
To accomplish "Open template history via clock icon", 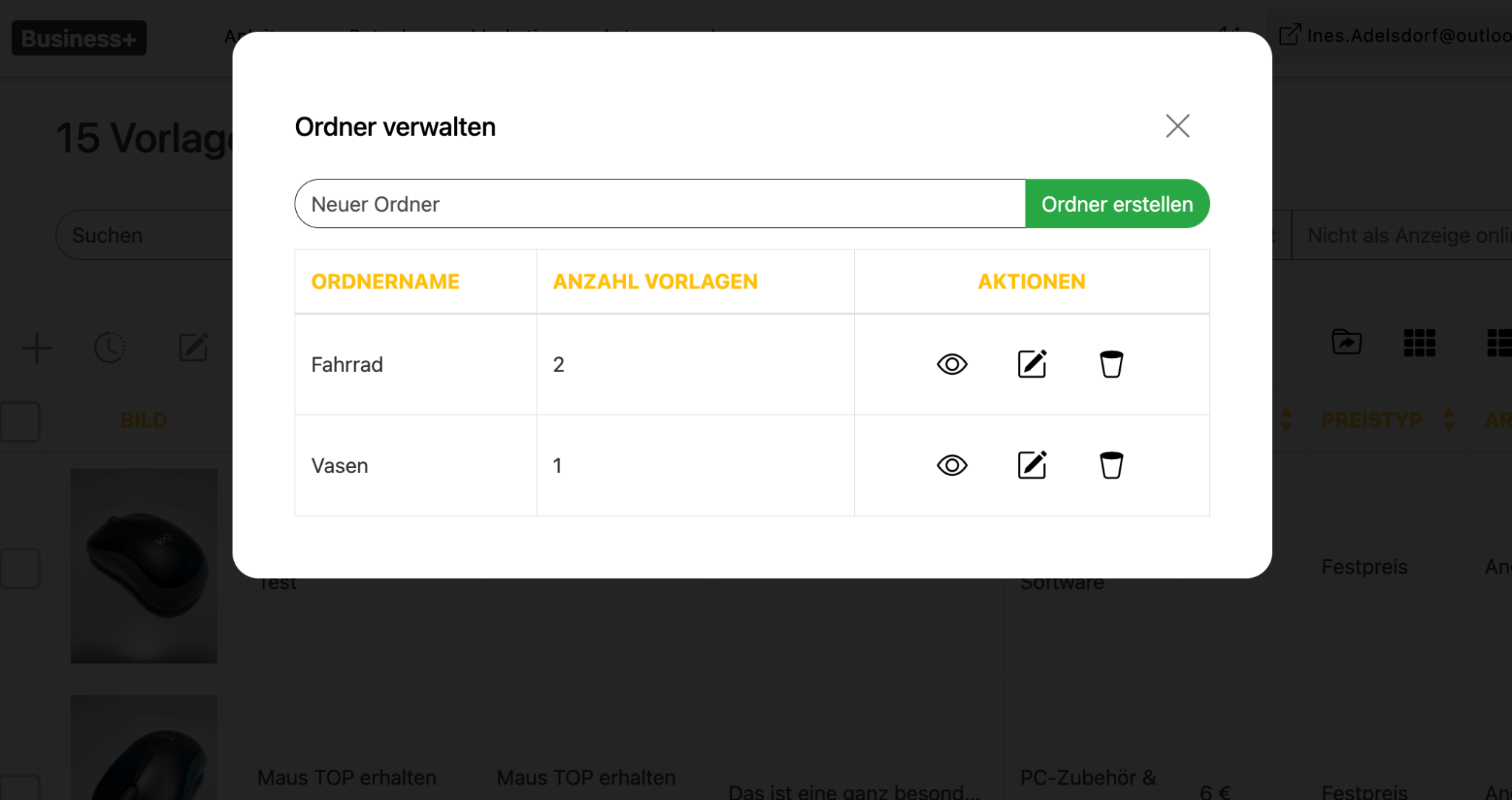I will pos(110,348).
